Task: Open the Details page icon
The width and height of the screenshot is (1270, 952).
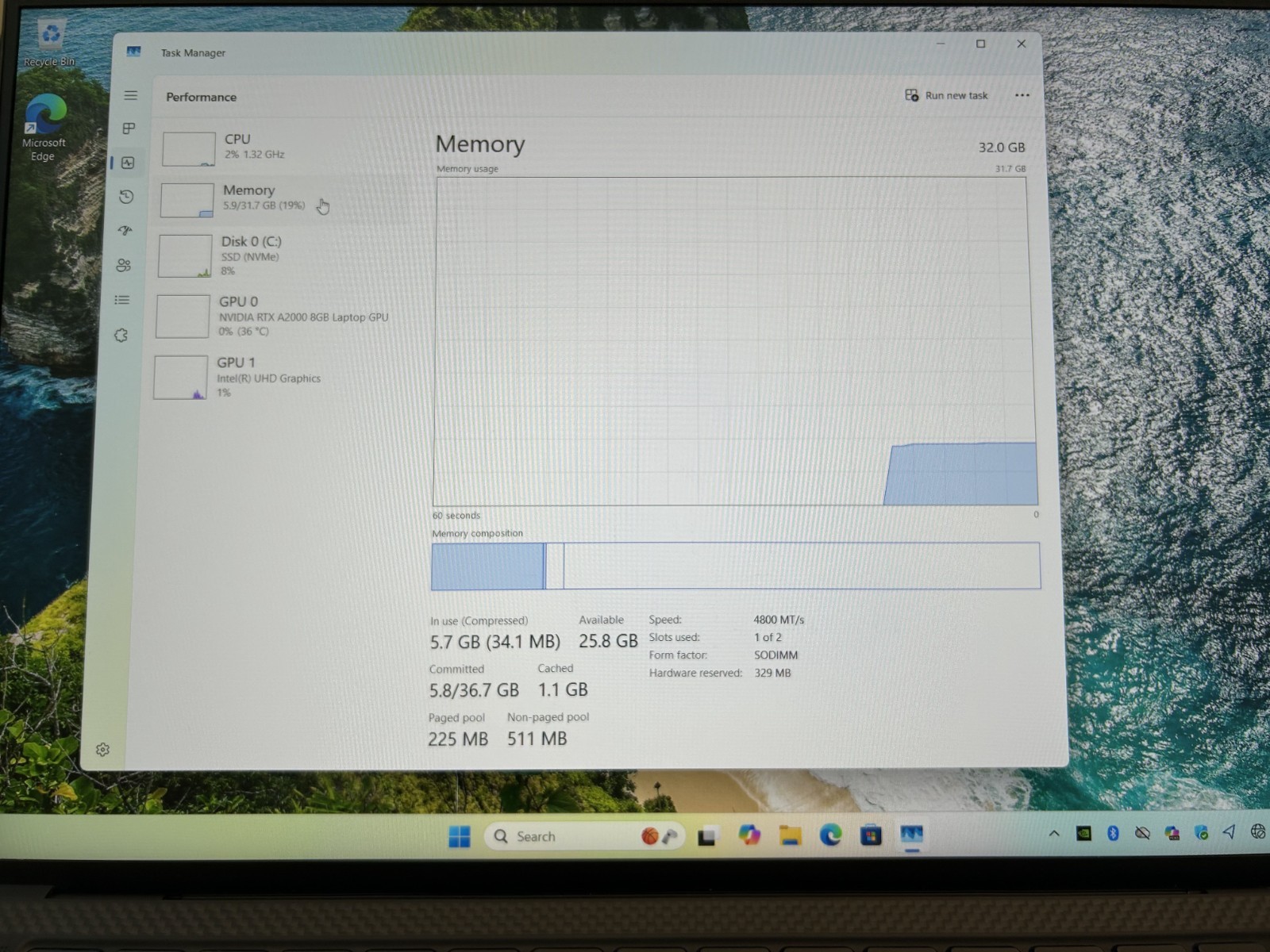Action: pos(122,300)
